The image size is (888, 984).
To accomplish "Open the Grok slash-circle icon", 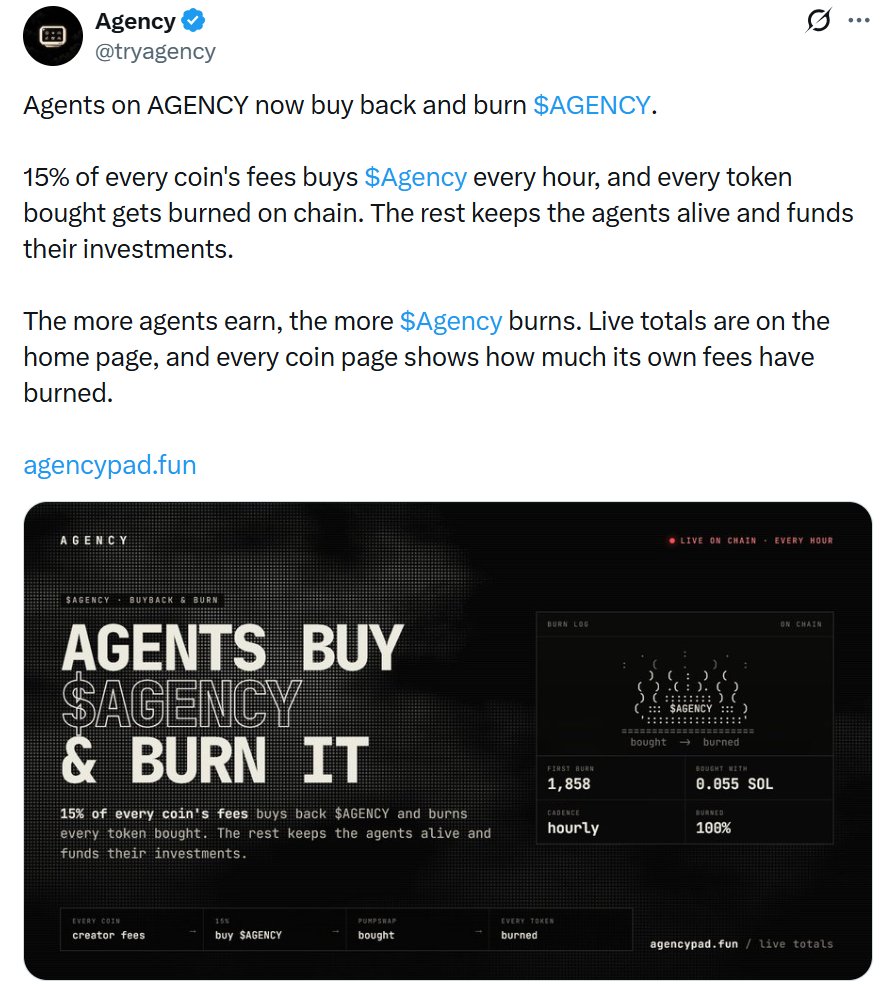I will [x=818, y=20].
